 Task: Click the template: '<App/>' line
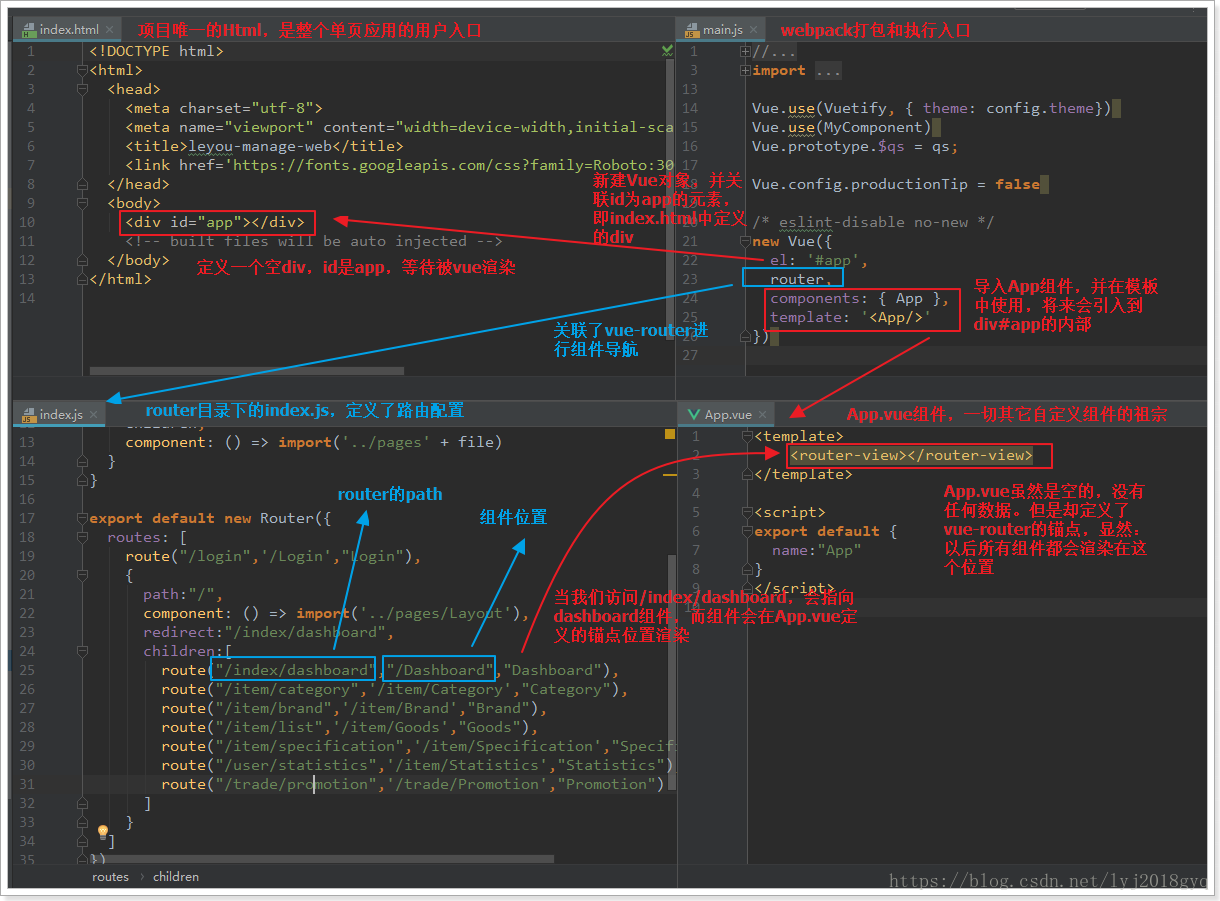click(x=850, y=317)
